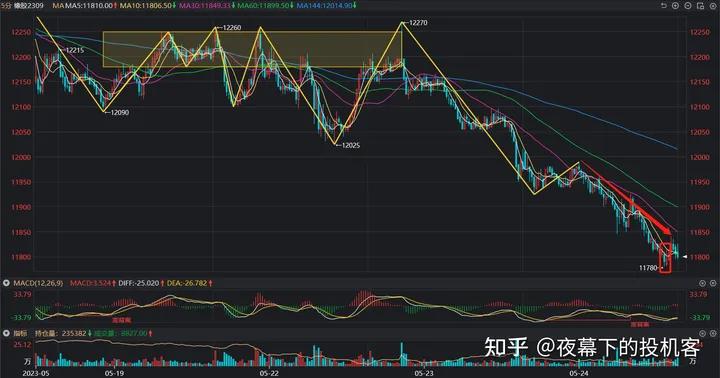
Task: Open the 指标 volume panel dropdown
Action: click(6, 333)
